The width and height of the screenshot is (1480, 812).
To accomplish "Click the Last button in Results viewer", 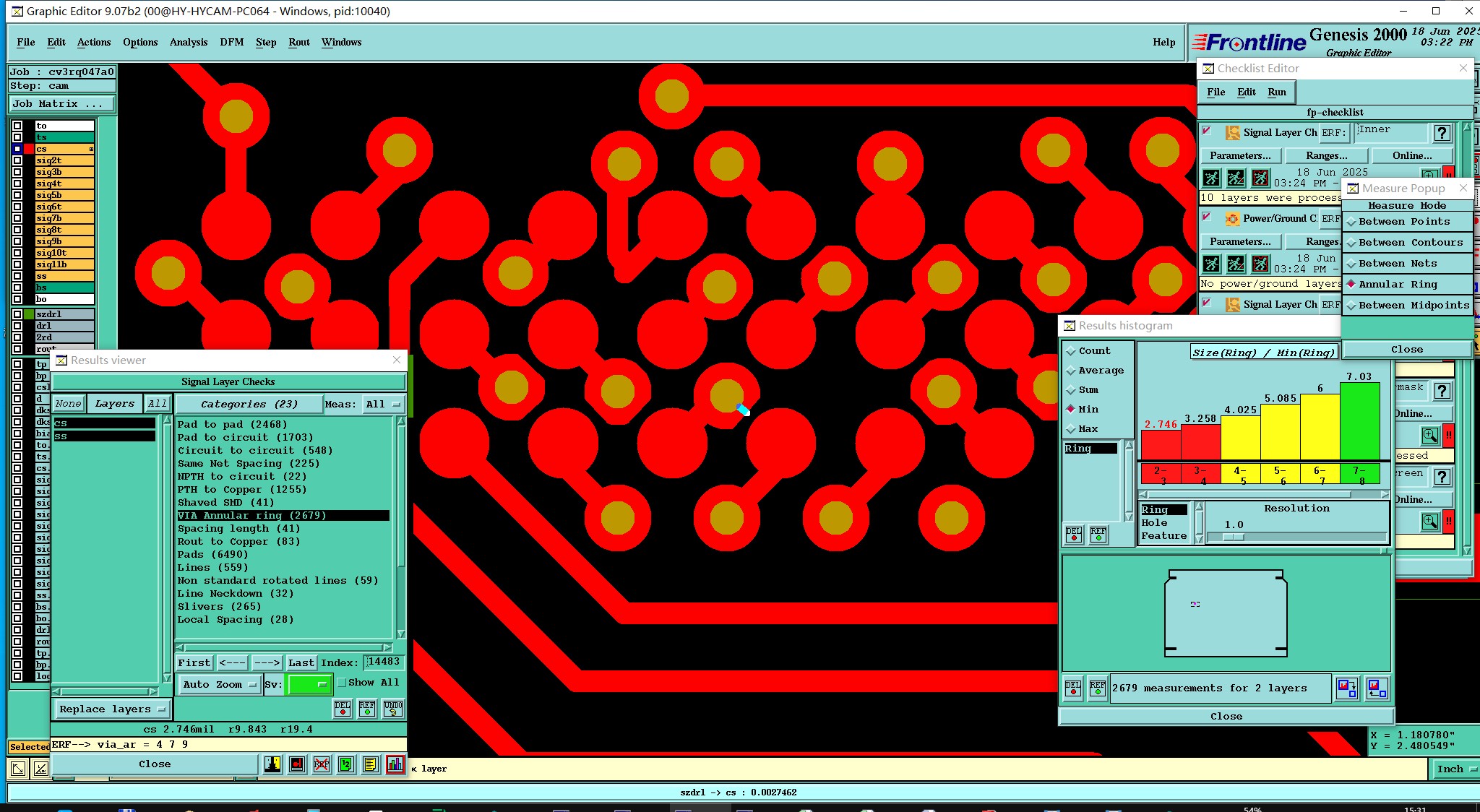I will click(301, 662).
